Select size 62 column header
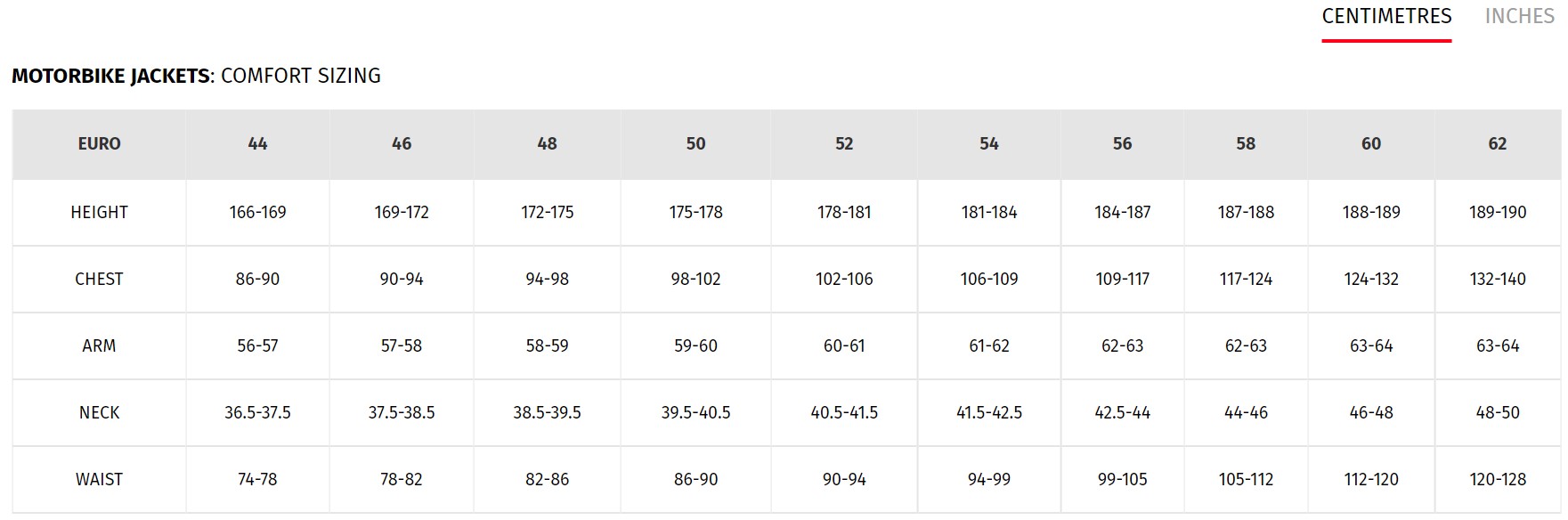This screenshot has width=1568, height=520. point(1498,144)
